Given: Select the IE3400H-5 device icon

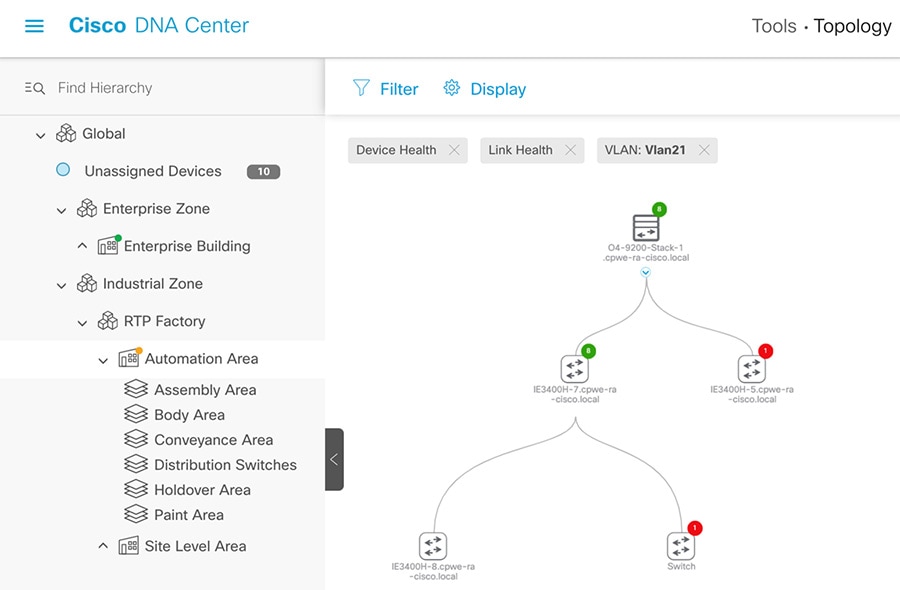Looking at the screenshot, I should pyautogui.click(x=752, y=370).
